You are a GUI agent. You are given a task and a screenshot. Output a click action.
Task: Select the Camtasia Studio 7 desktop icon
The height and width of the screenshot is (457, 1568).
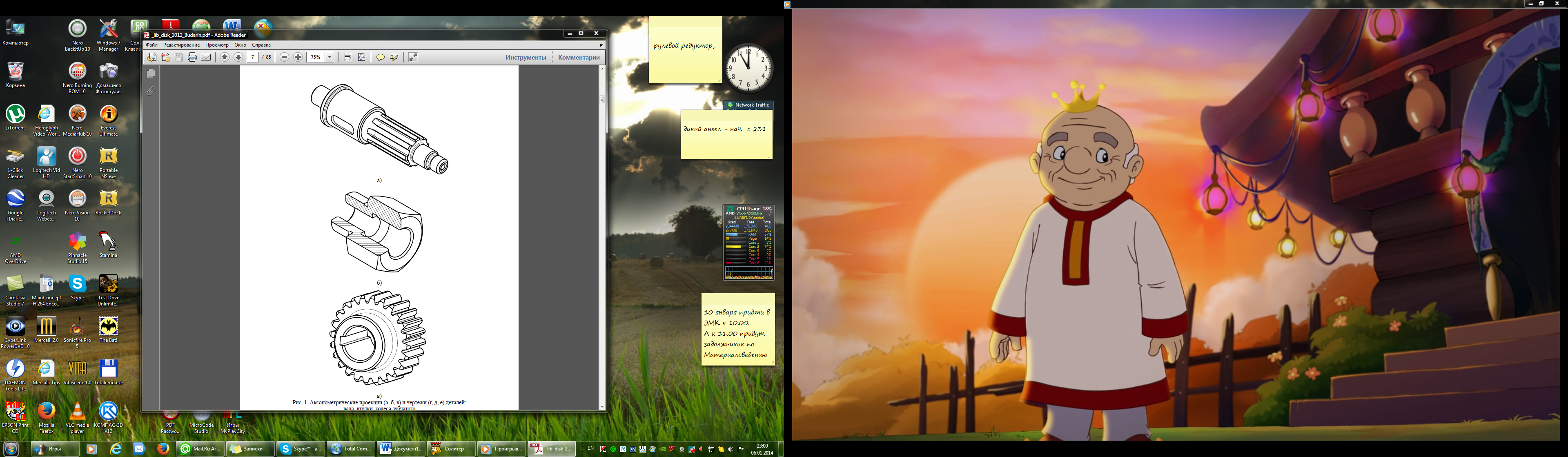tap(15, 290)
